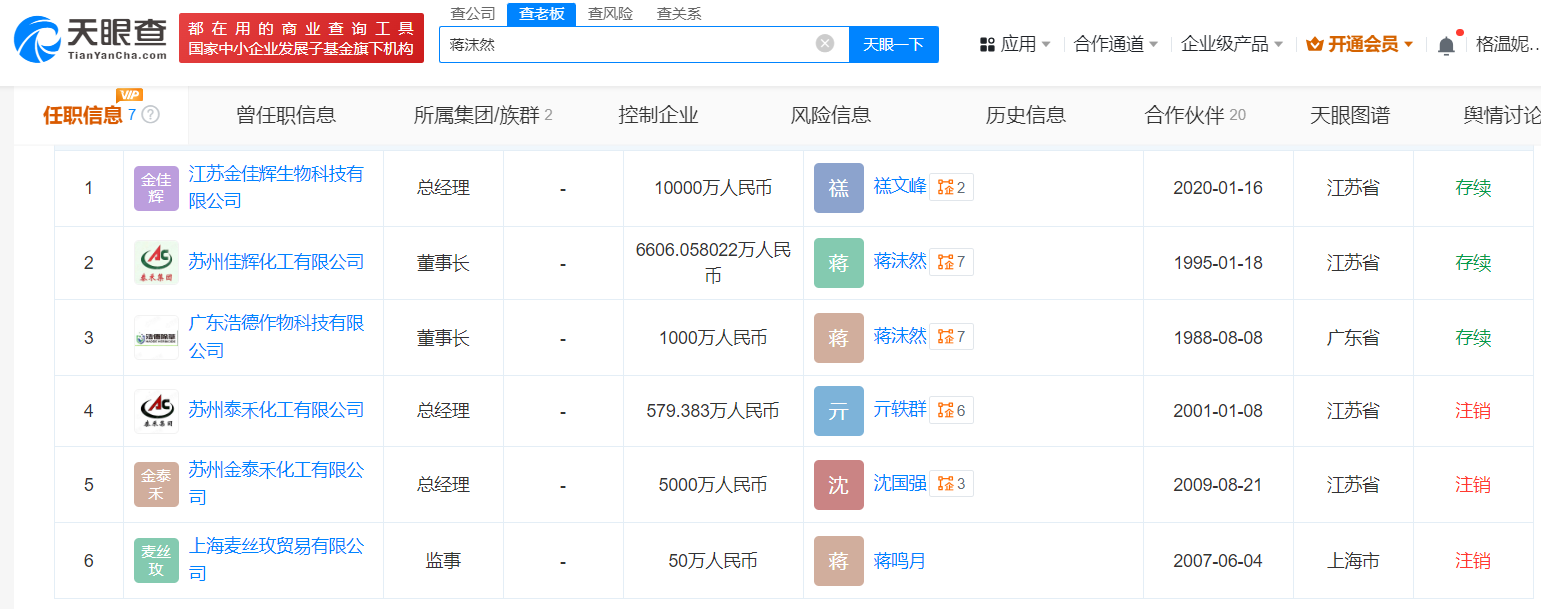The height and width of the screenshot is (609, 1541).
Task: Expand the 合作通道 dropdown
Action: pyautogui.click(x=1116, y=44)
